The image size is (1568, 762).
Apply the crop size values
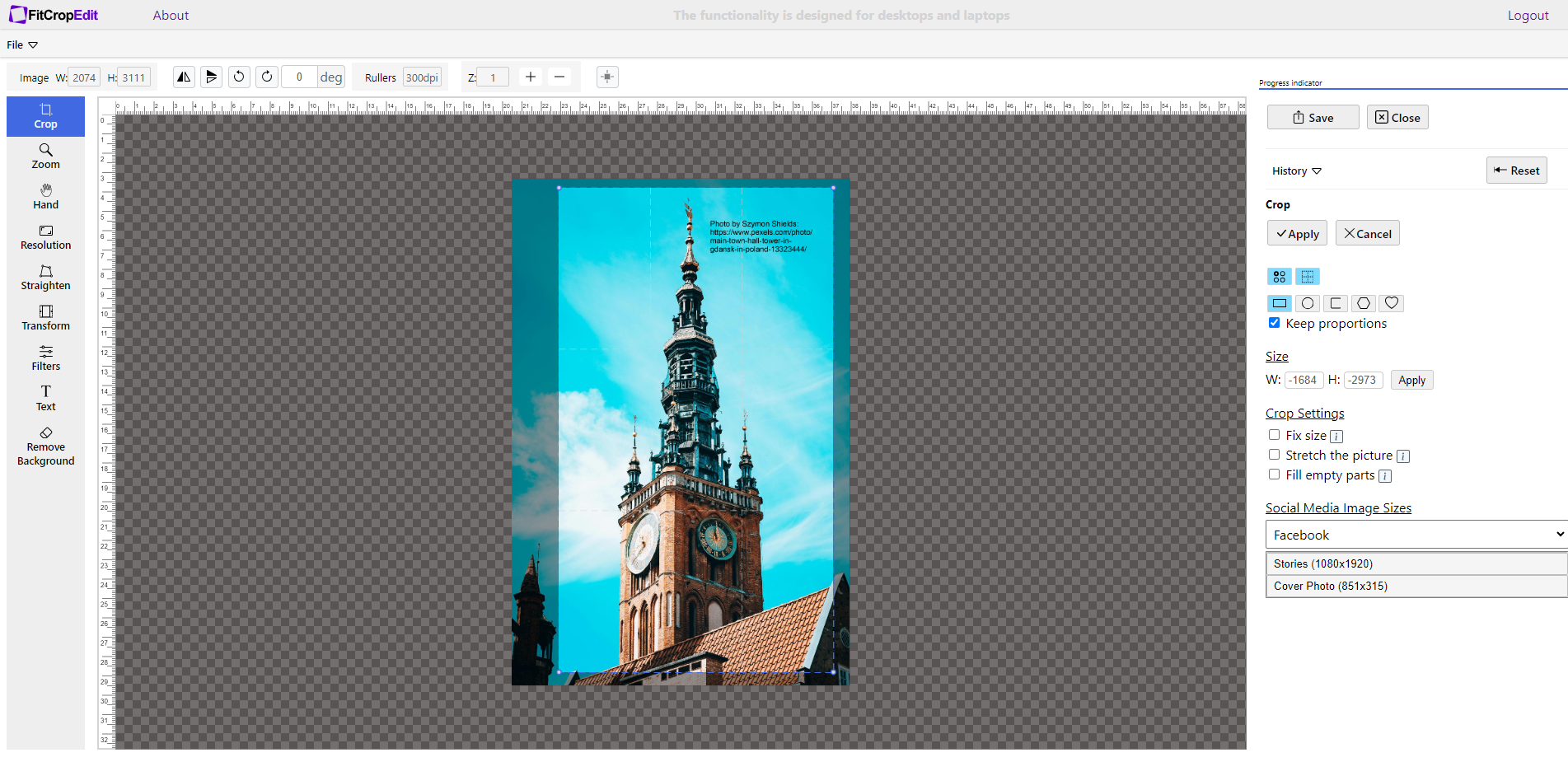(x=1412, y=380)
